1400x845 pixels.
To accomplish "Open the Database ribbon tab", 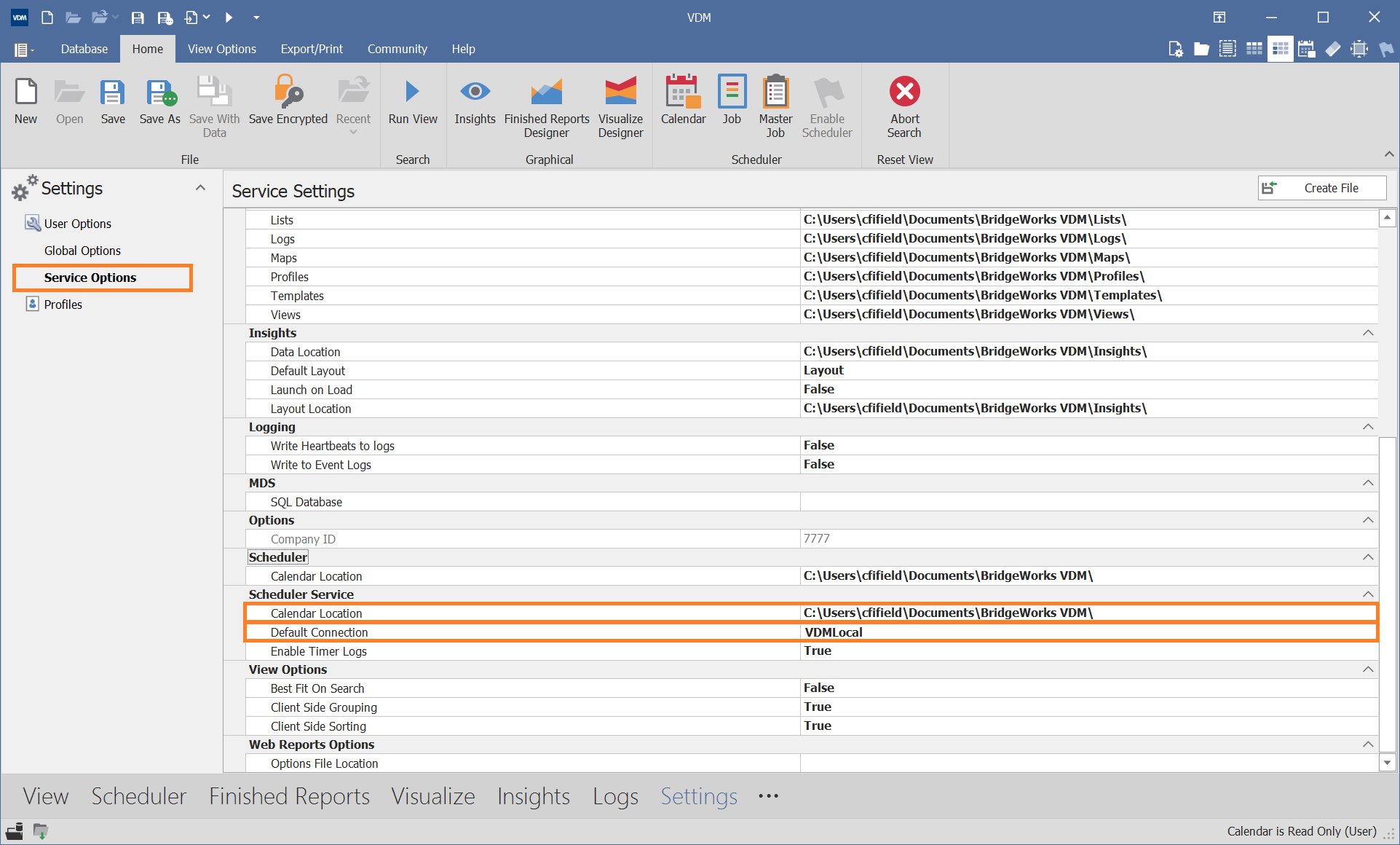I will pyautogui.click(x=84, y=49).
